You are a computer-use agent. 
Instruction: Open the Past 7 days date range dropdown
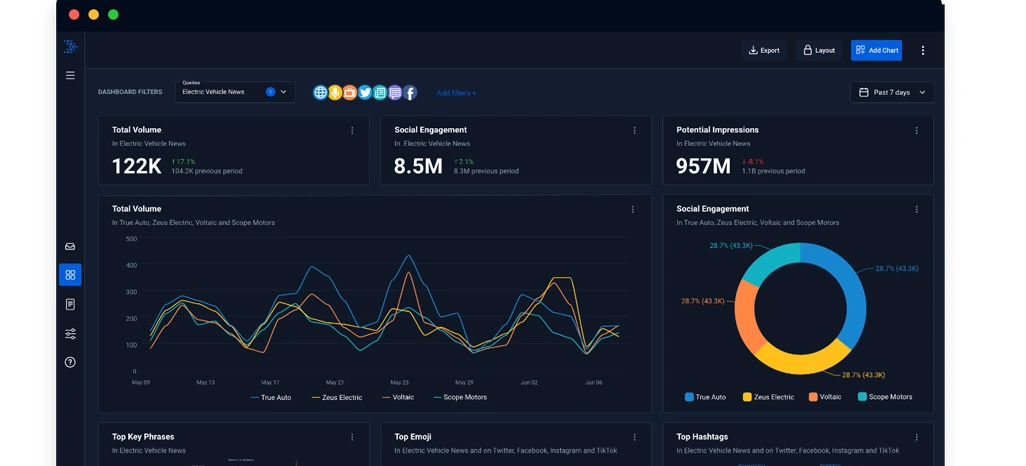892,92
